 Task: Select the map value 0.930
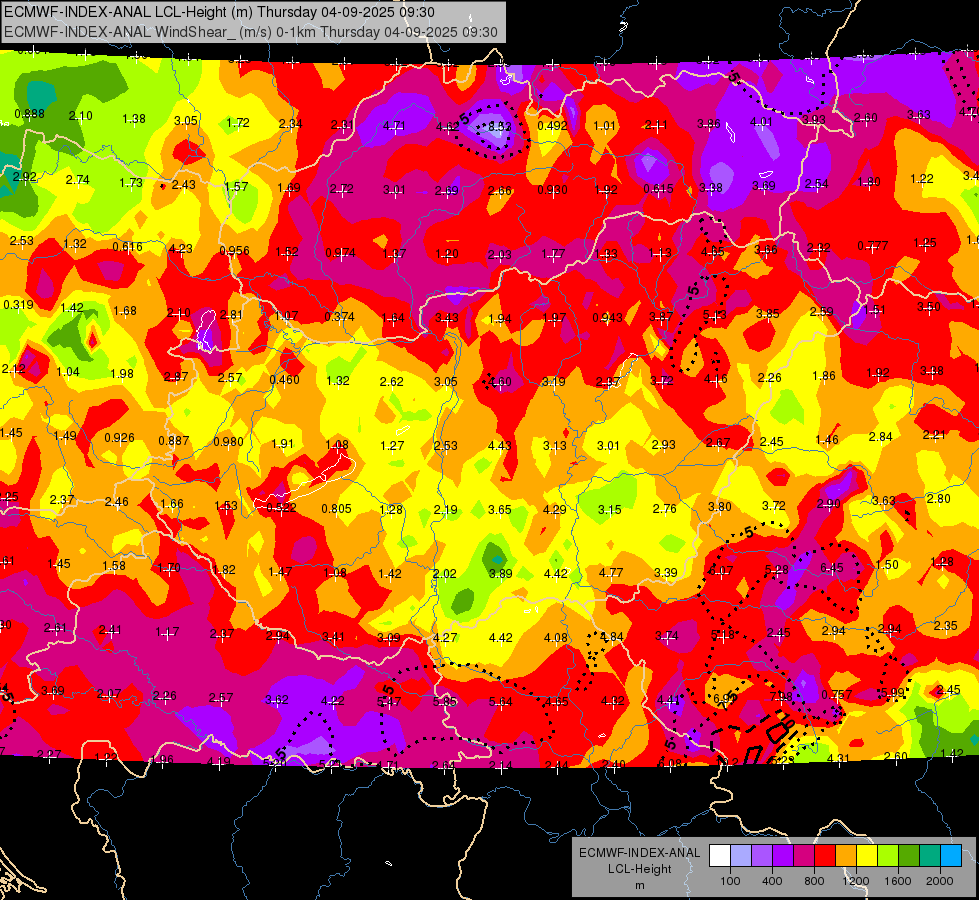tap(553, 189)
